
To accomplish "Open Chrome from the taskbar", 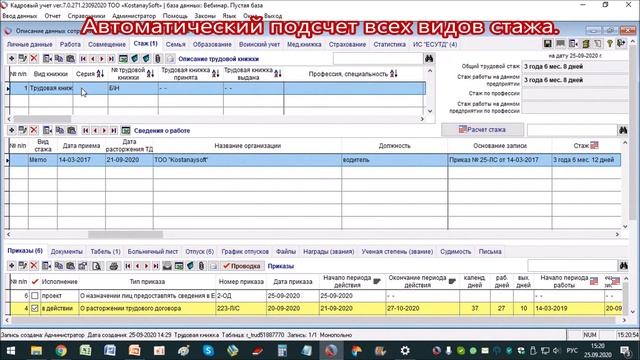I will coord(61,351).
